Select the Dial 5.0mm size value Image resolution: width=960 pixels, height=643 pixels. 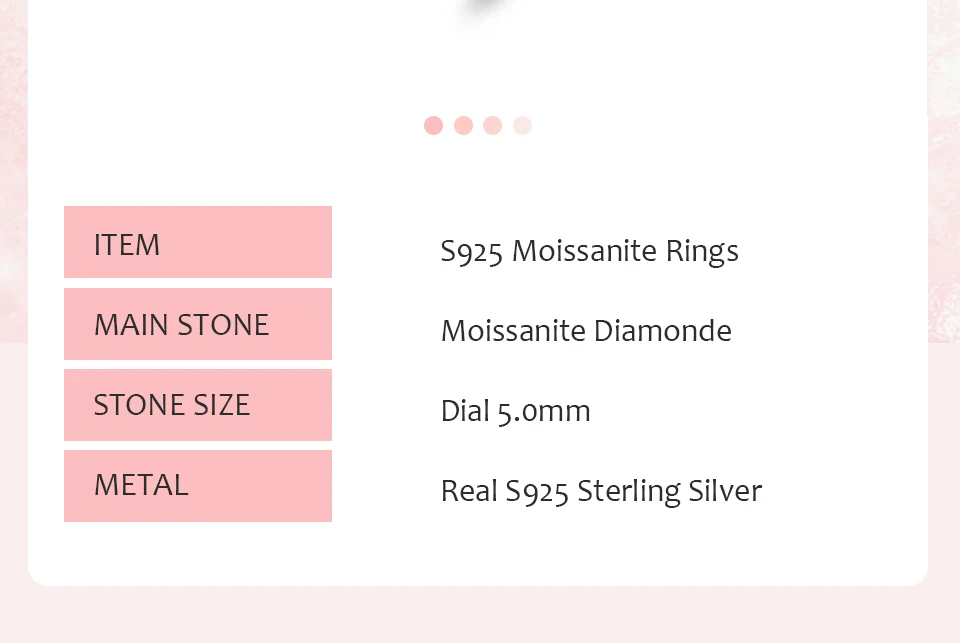[515, 411]
